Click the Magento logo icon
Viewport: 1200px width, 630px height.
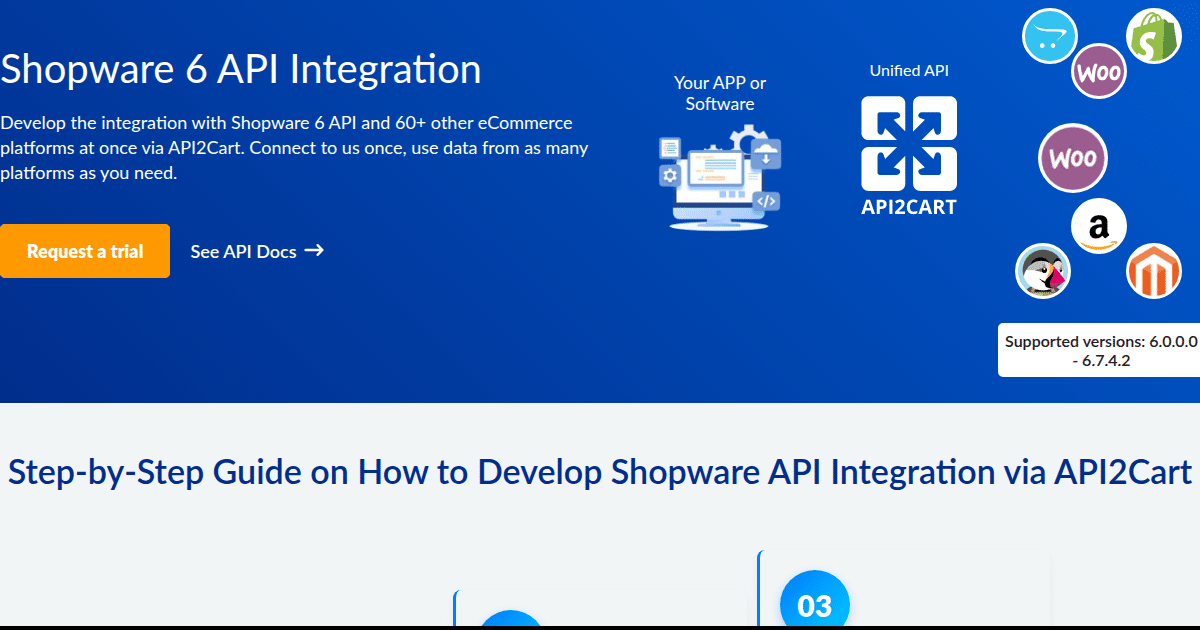[x=1154, y=271]
